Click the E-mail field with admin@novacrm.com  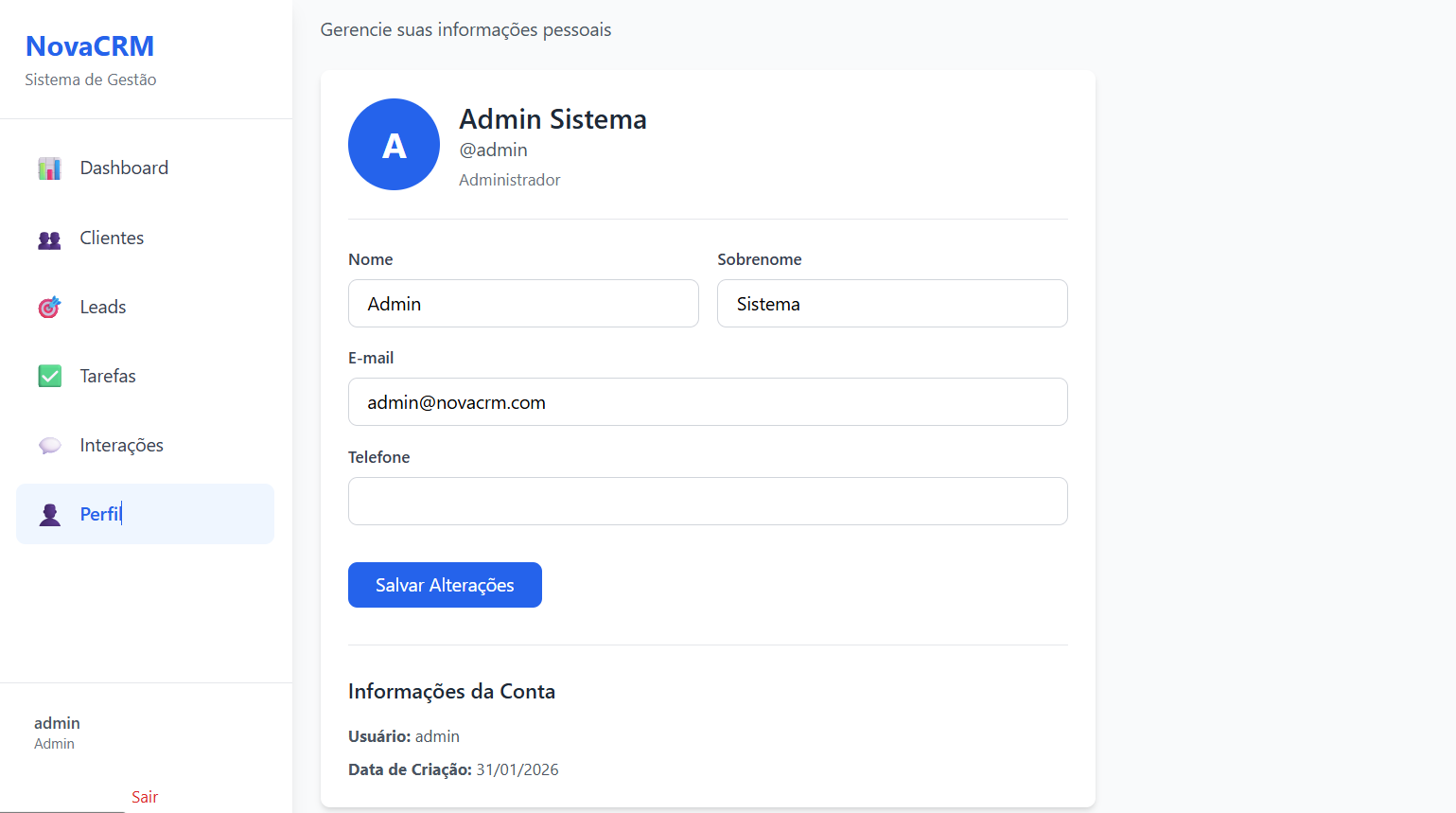[708, 401]
